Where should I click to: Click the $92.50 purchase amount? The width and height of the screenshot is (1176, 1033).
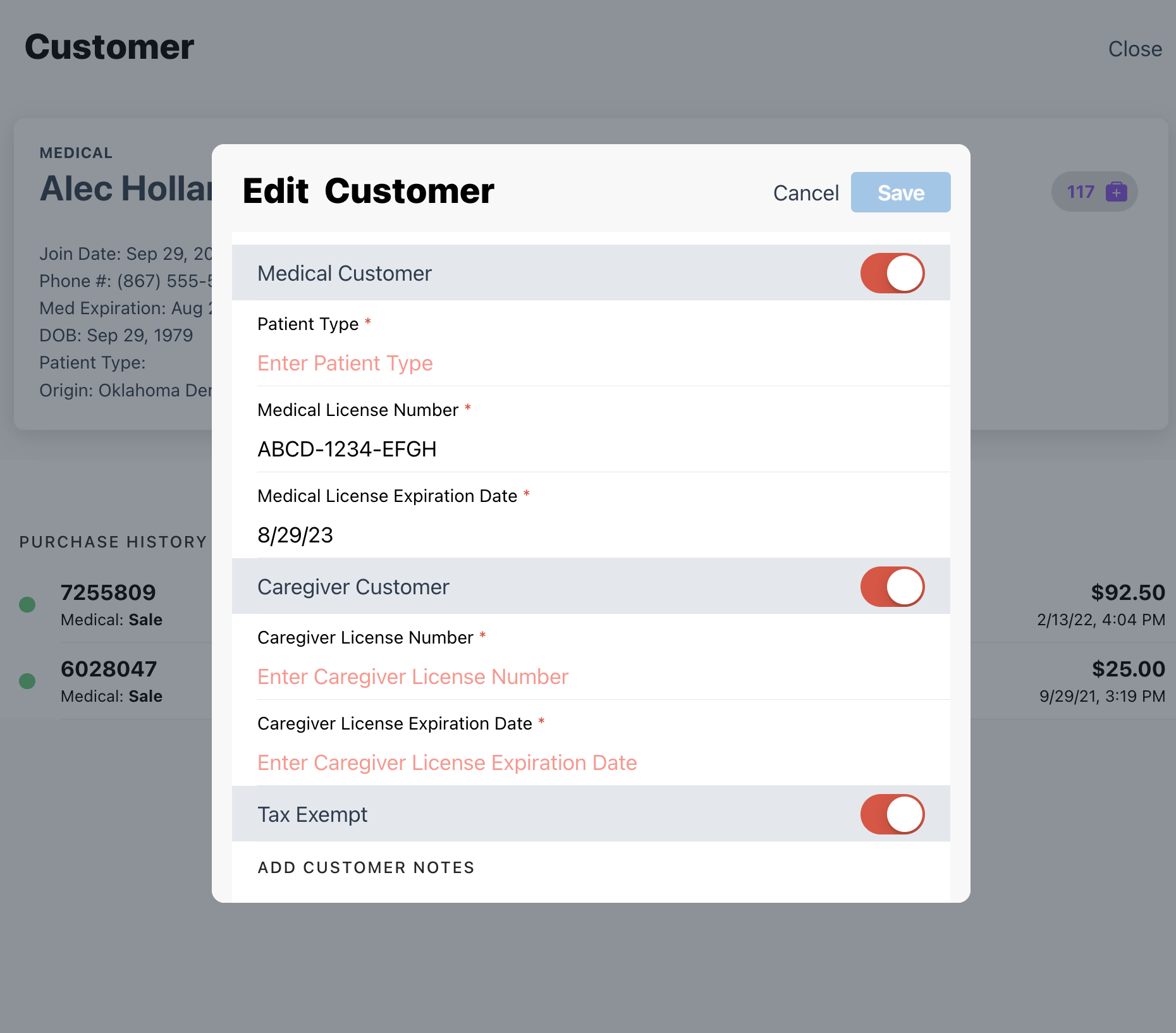tap(1127, 593)
